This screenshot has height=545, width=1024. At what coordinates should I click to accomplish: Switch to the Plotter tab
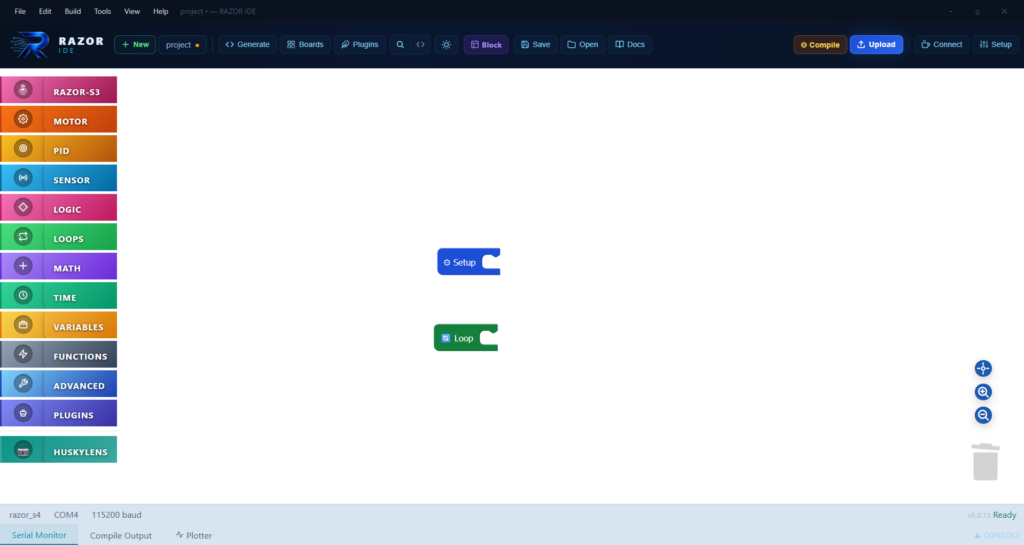point(194,535)
